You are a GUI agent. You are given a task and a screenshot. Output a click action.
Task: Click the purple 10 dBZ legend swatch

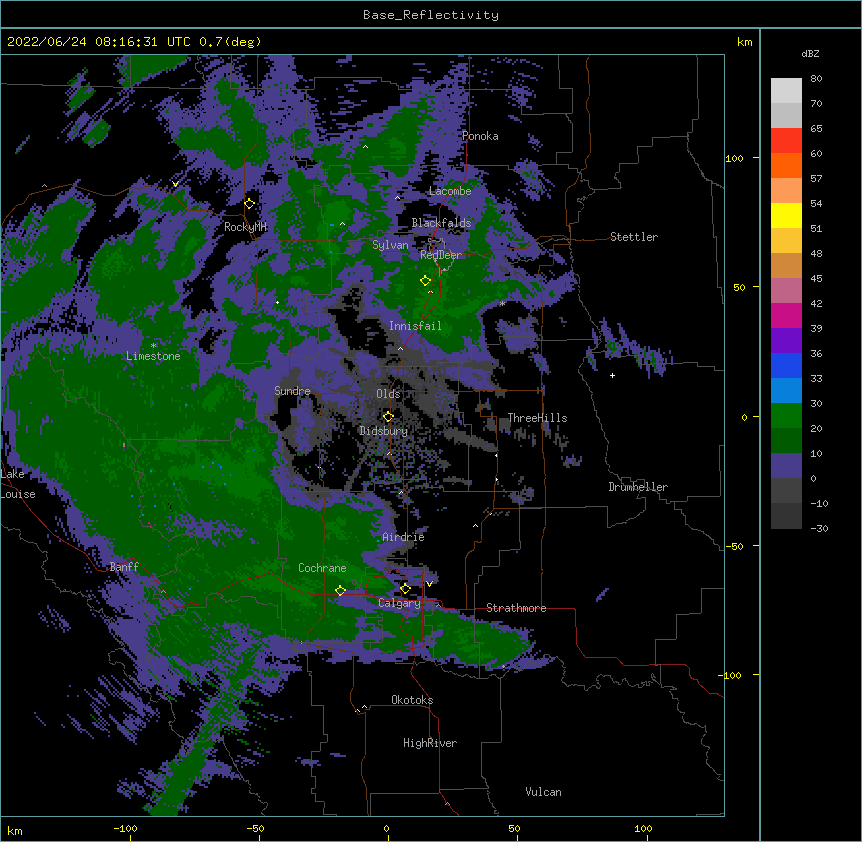pos(786,466)
